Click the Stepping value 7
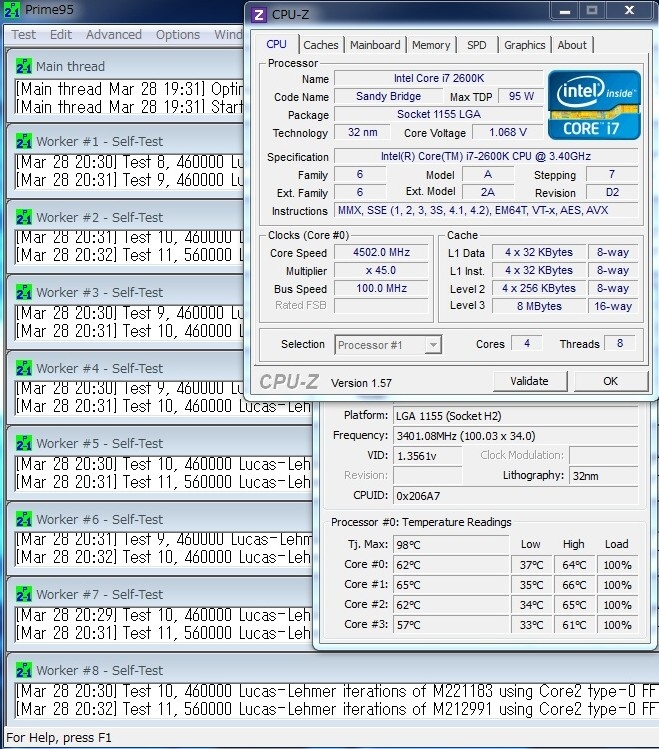This screenshot has height=749, width=659. click(x=612, y=174)
